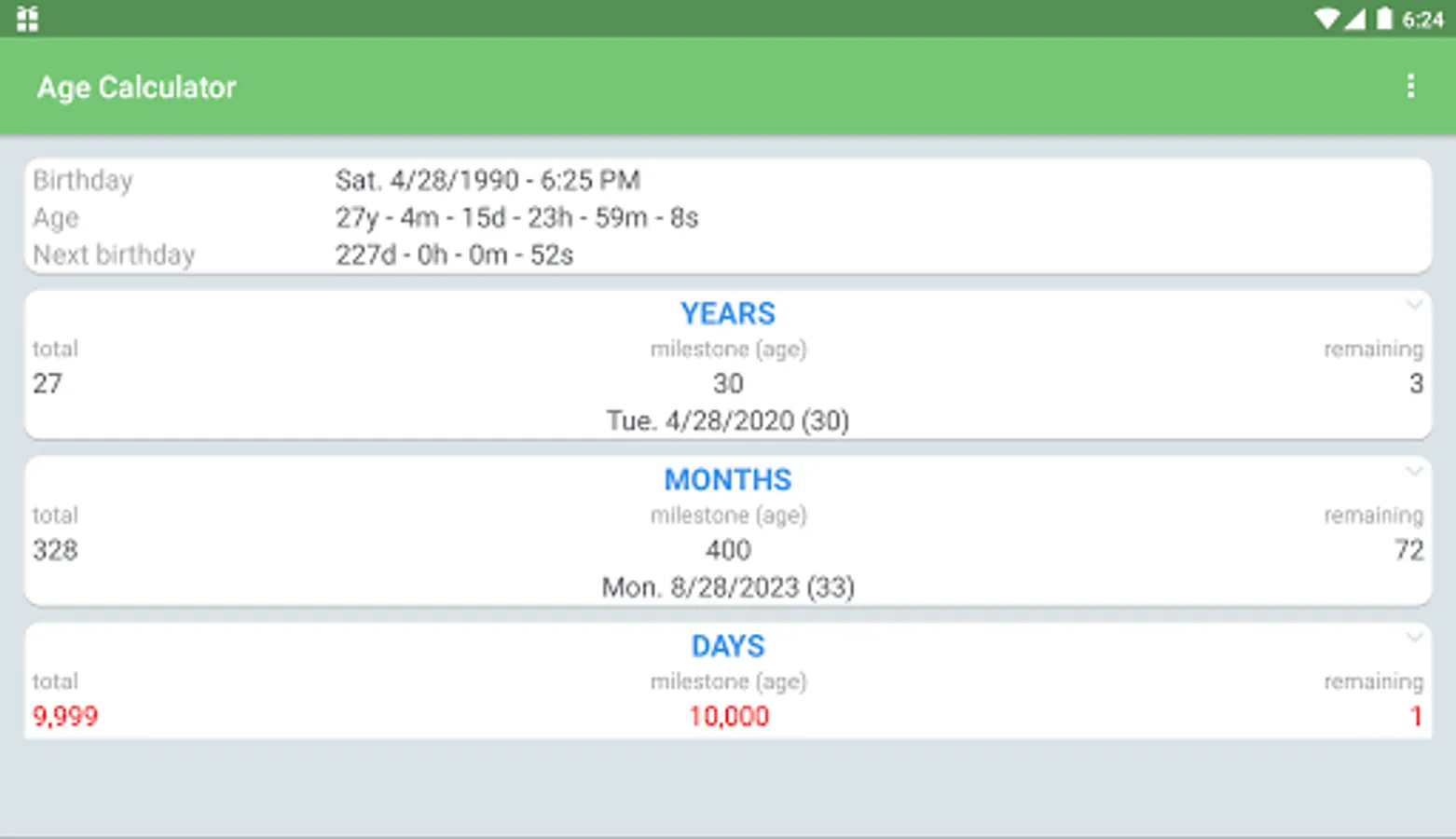Image resolution: width=1456 pixels, height=839 pixels.
Task: Tap the 6:24 clock in status bar
Action: coord(1422,20)
